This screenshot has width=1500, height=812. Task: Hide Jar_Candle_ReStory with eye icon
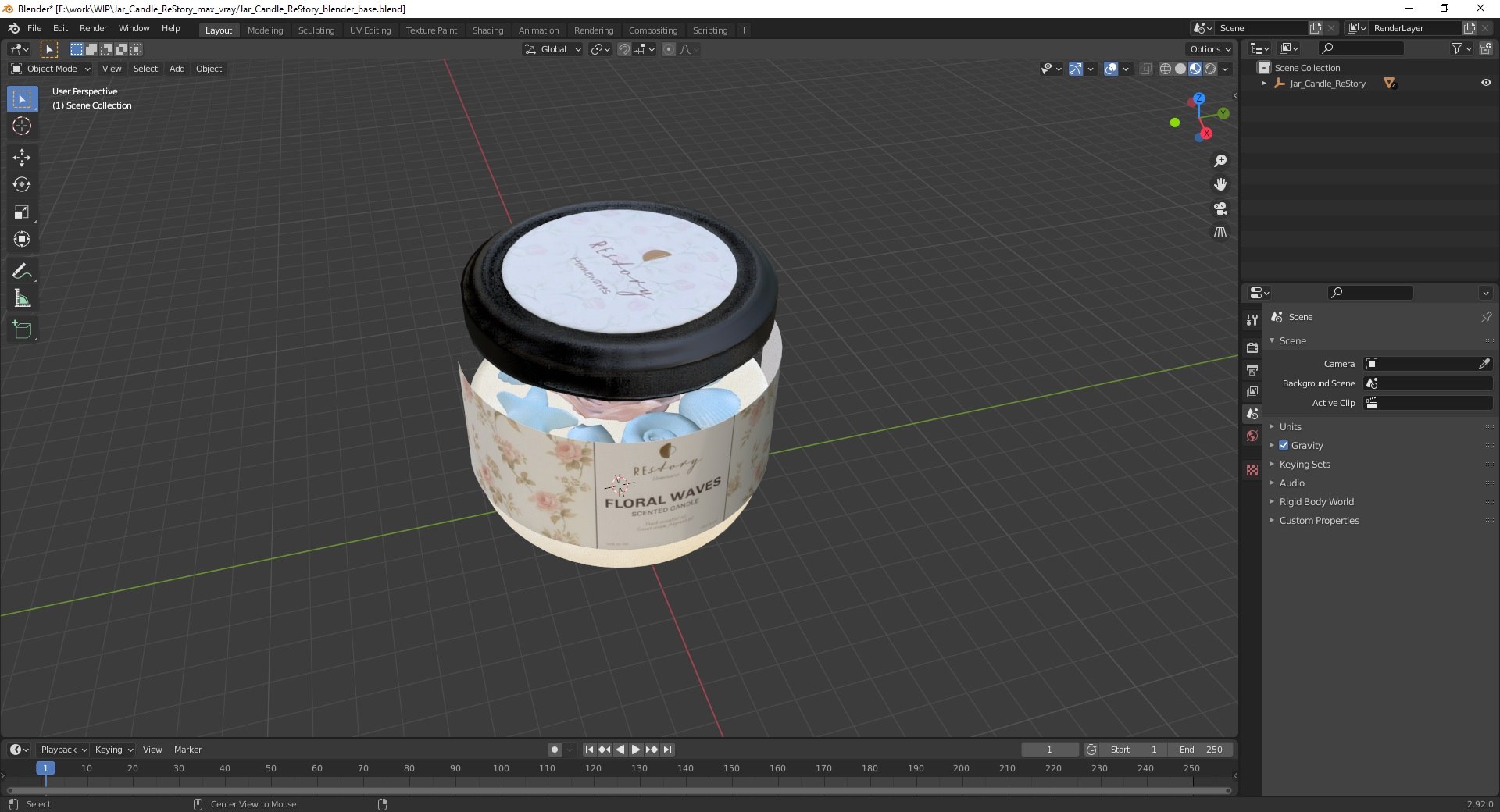(x=1486, y=83)
